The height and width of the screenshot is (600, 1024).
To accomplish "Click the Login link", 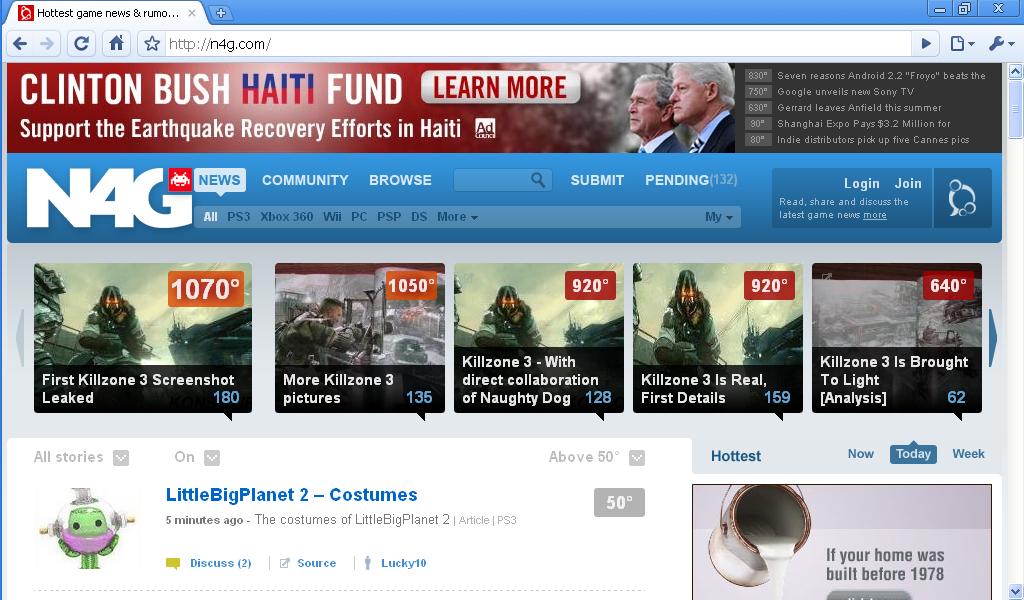I will pyautogui.click(x=861, y=183).
